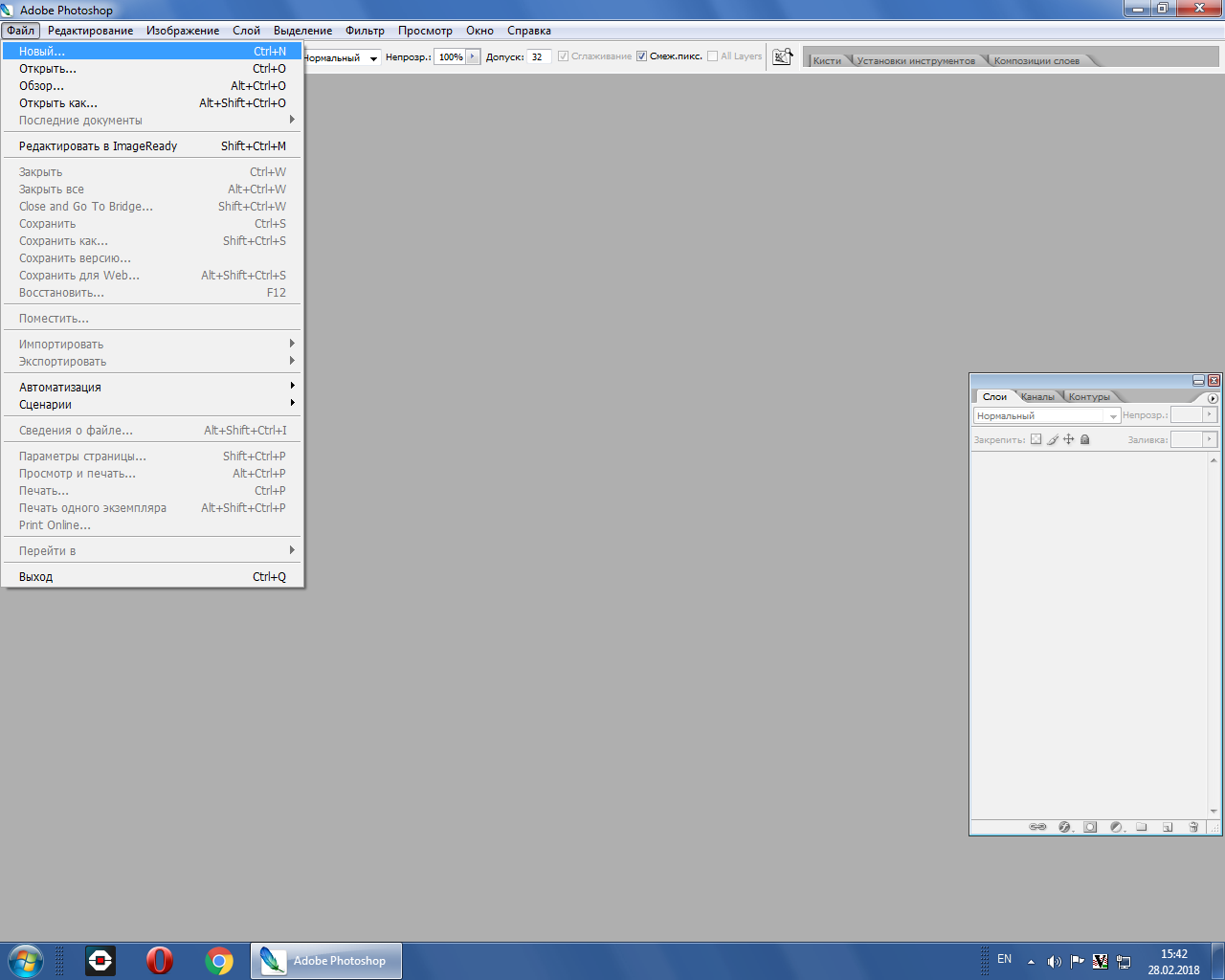Viewport: 1225px width, 980px height.
Task: Open the Справка menu
Action: tap(529, 31)
